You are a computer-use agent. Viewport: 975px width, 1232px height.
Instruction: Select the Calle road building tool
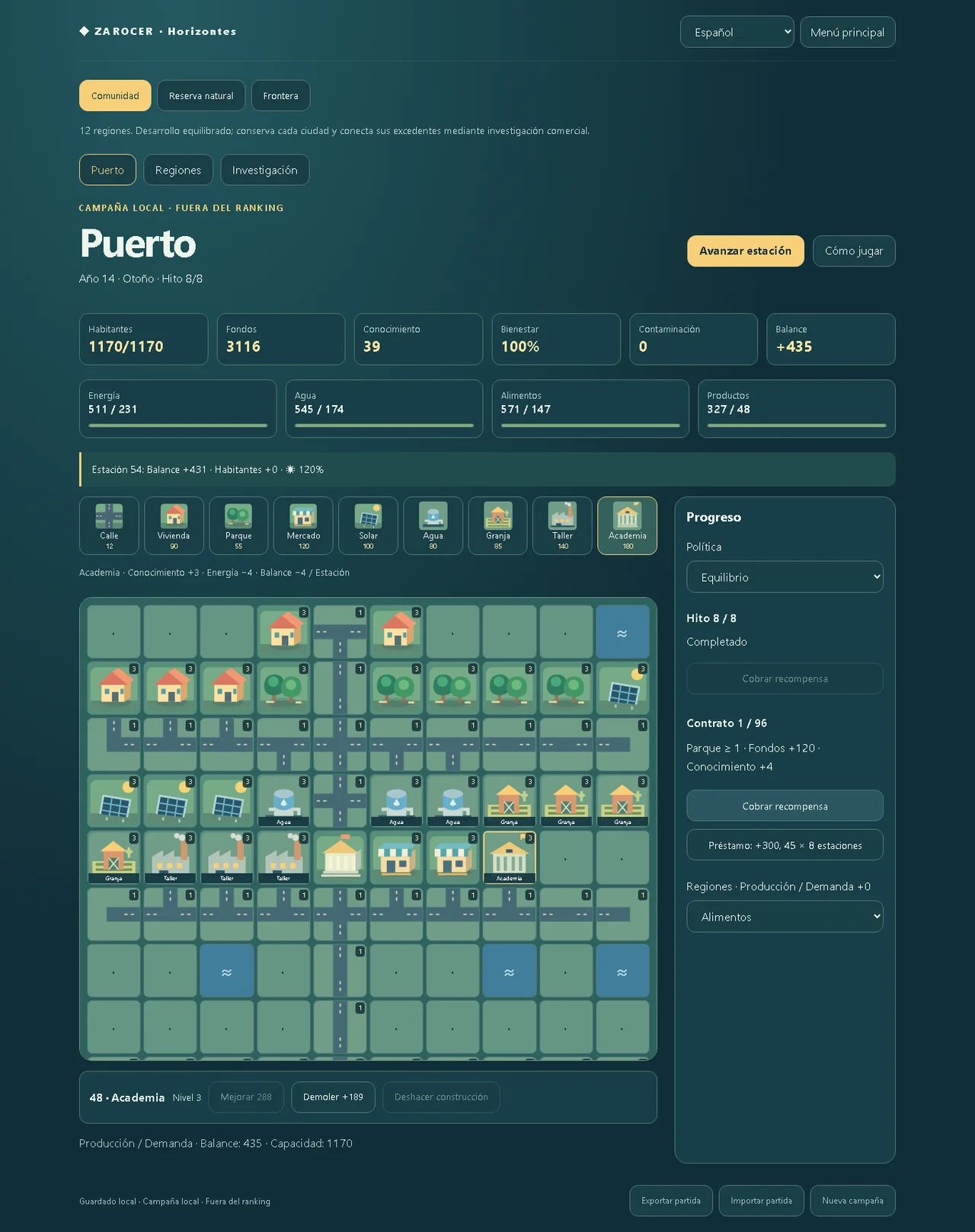109,525
